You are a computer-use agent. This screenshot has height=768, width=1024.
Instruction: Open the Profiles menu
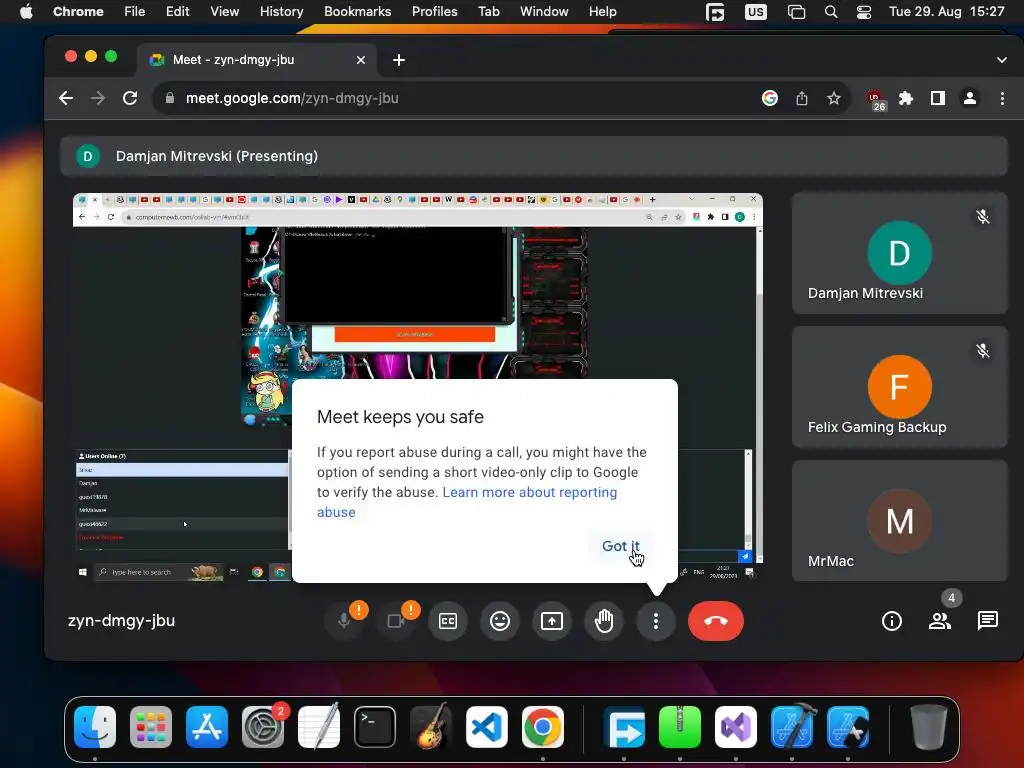pos(434,12)
